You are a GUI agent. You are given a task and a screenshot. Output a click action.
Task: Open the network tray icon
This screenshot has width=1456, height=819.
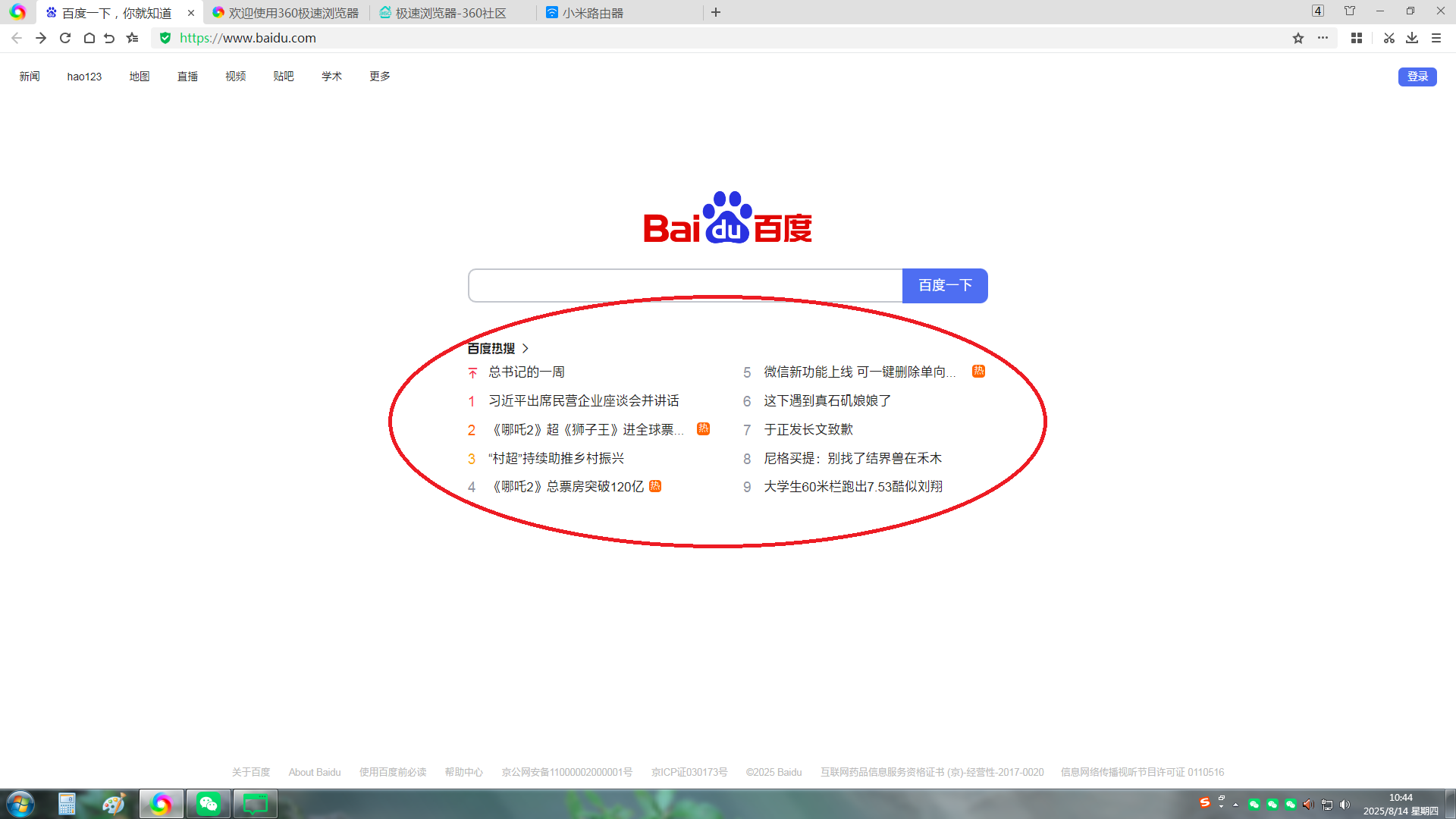pyautogui.click(x=1326, y=805)
